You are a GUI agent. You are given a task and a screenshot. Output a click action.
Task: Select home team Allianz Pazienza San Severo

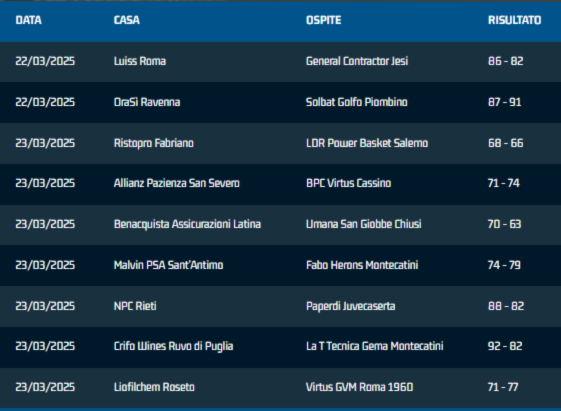pos(177,183)
